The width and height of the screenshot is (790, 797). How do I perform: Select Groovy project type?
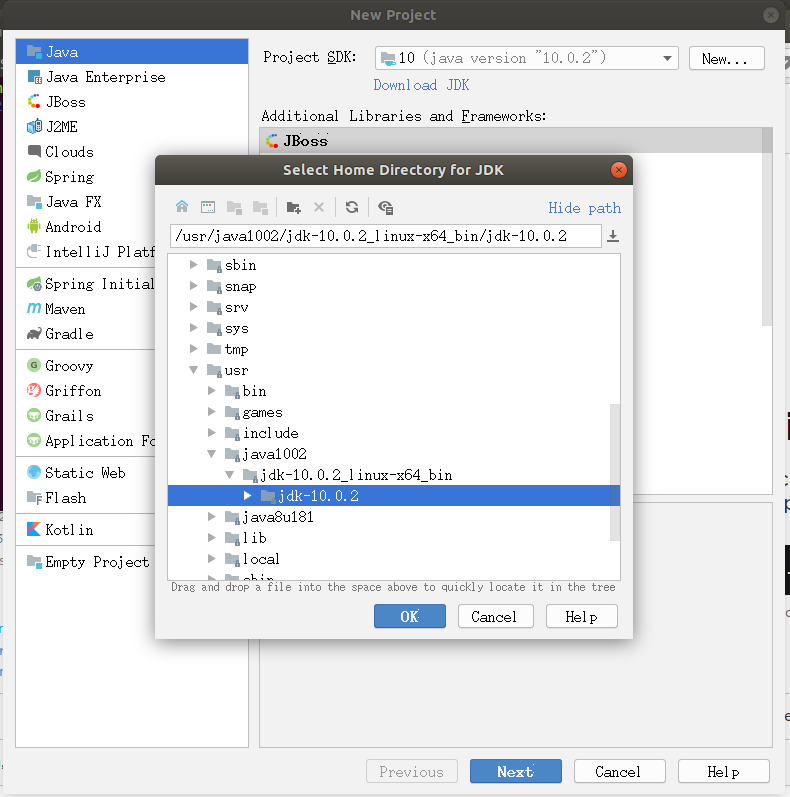[x=85, y=365]
